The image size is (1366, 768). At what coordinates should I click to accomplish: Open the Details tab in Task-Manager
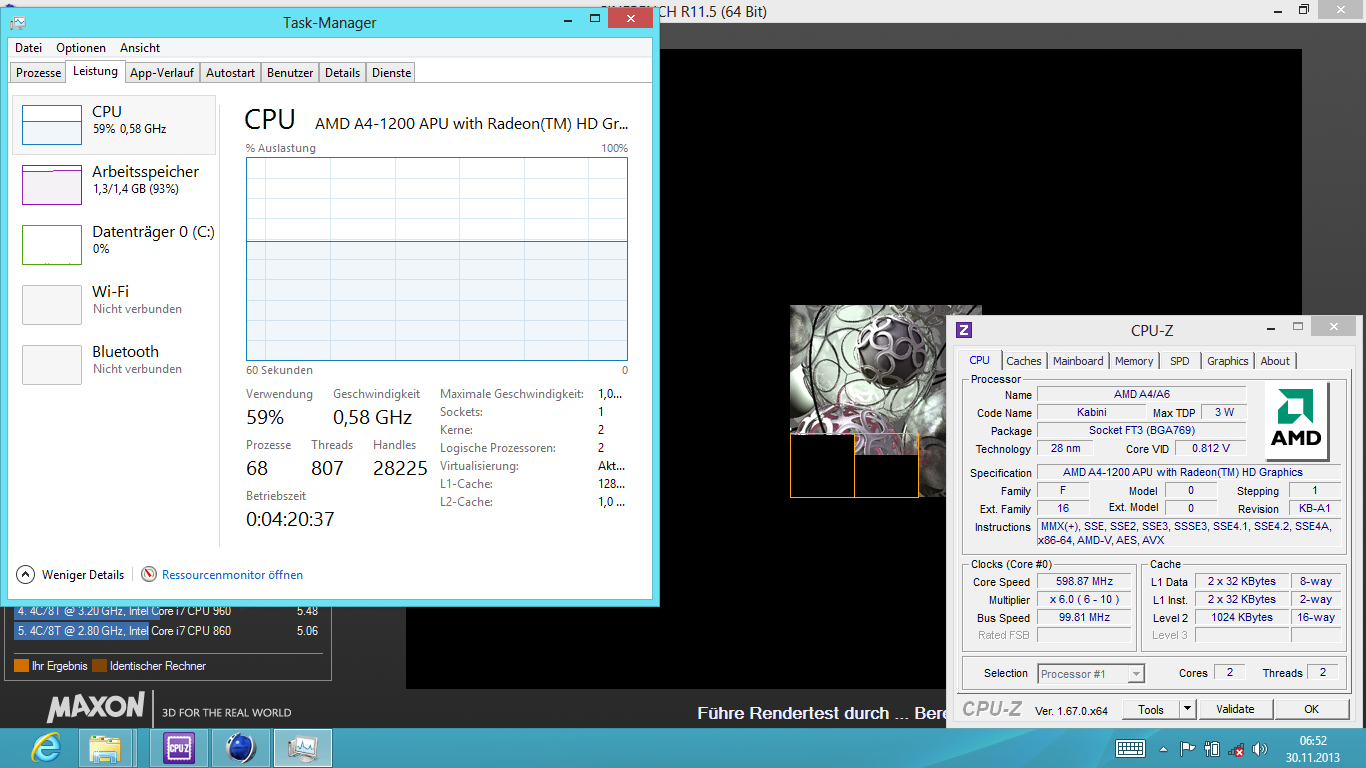pyautogui.click(x=342, y=73)
